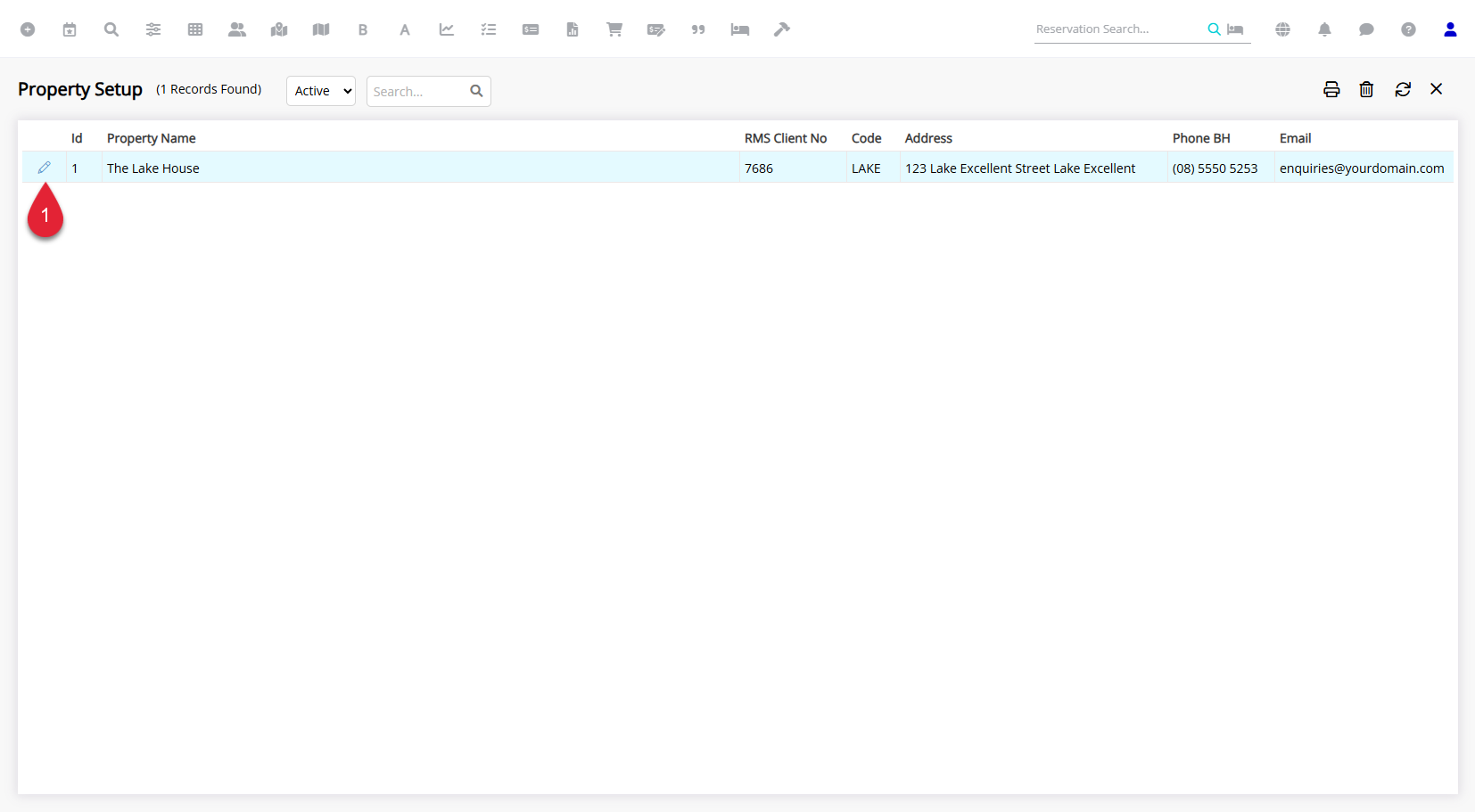Click the dollar bill cash icon
Viewport: 1475px width, 812px height.
[531, 29]
